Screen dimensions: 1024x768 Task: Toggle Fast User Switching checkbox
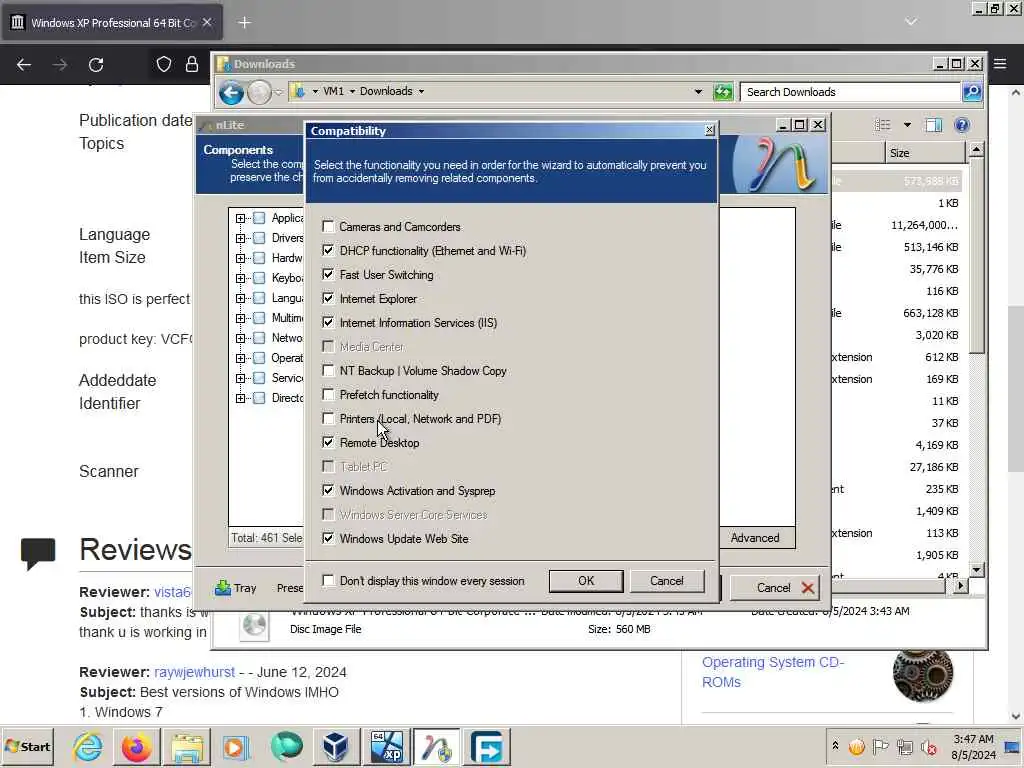tap(328, 275)
